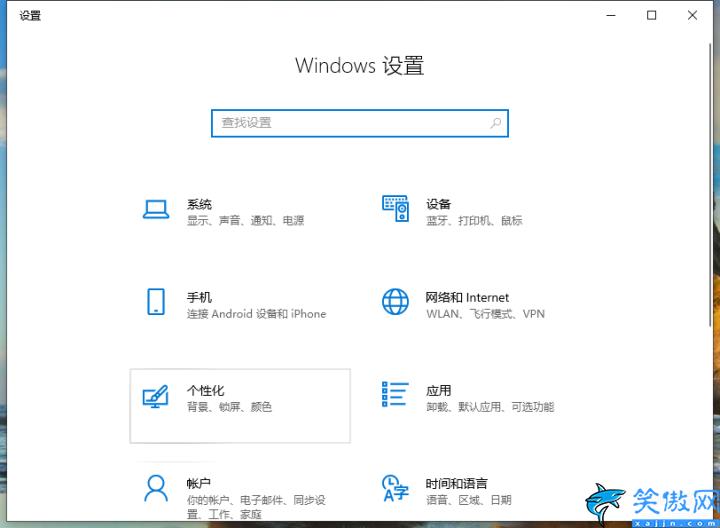This screenshot has width=720, height=528.
Task: Click text WLAN、飞行模式、VPN
Action: 485,314
